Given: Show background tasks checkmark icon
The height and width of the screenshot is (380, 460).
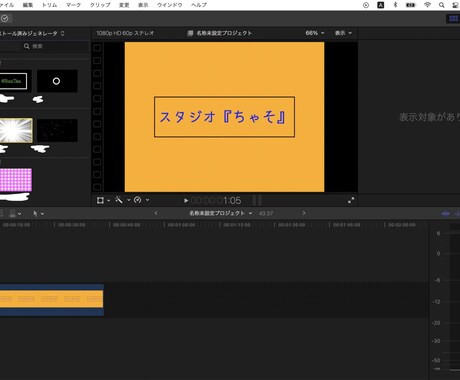Looking at the screenshot, I should 5,19.
